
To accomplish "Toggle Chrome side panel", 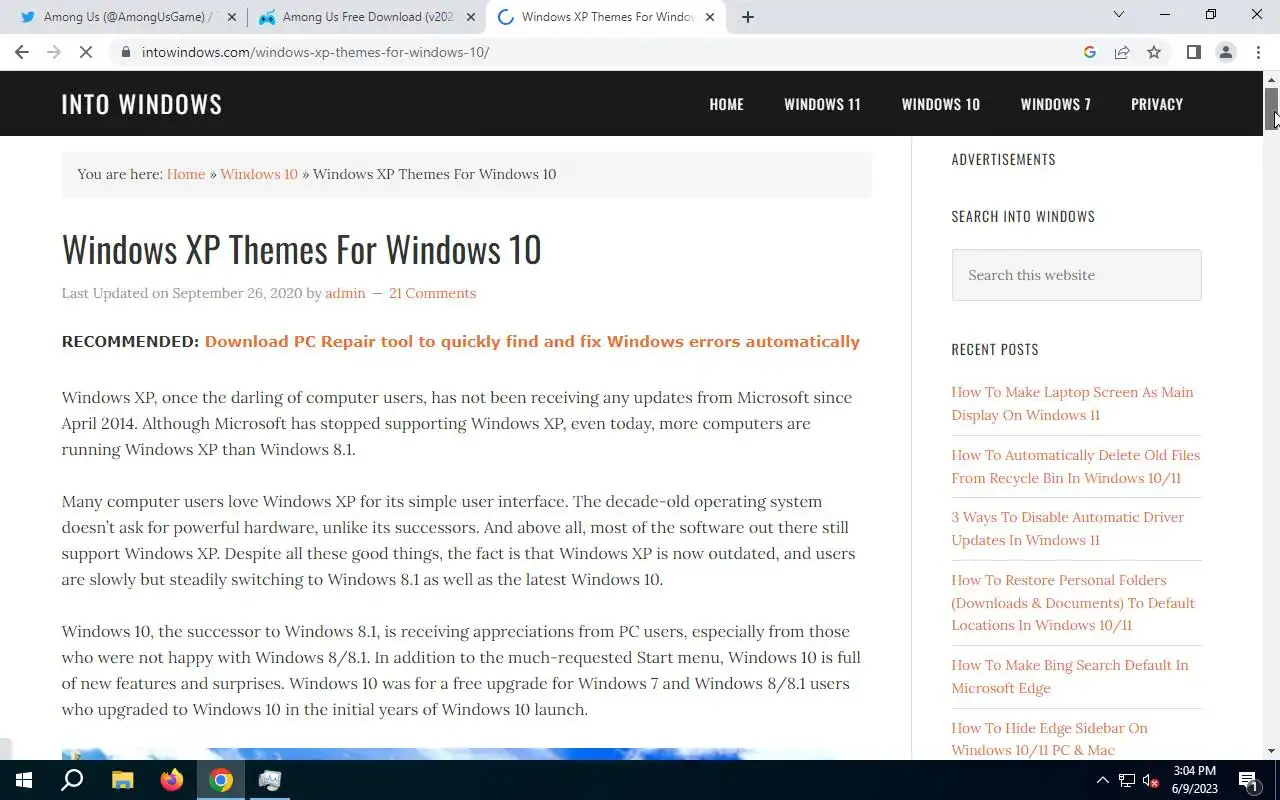I will click(x=1193, y=52).
